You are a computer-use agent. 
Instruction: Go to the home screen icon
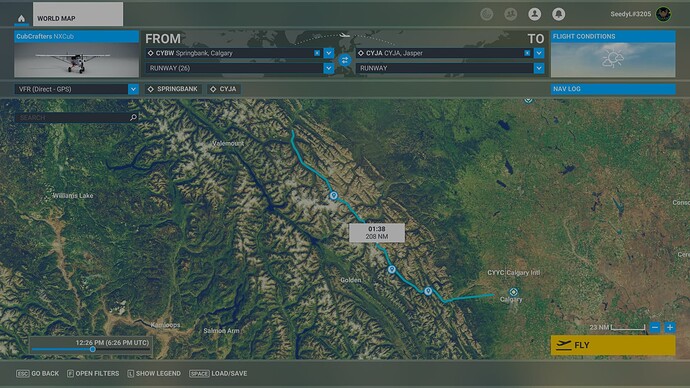(21, 18)
